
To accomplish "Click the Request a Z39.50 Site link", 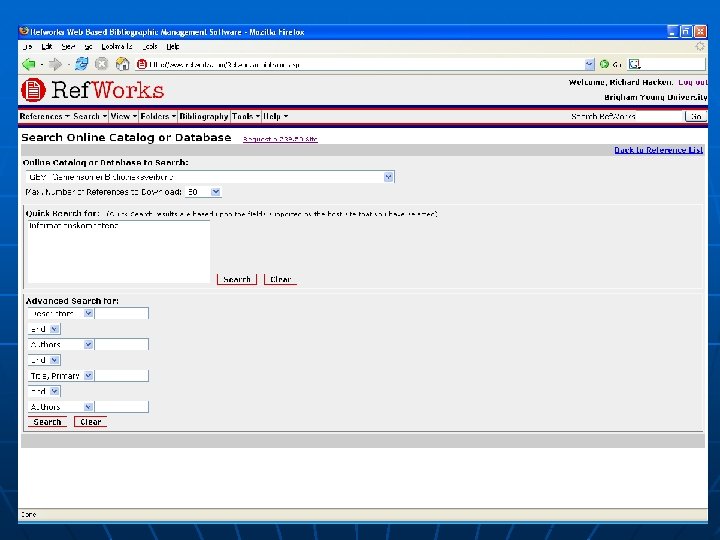I will 280,139.
